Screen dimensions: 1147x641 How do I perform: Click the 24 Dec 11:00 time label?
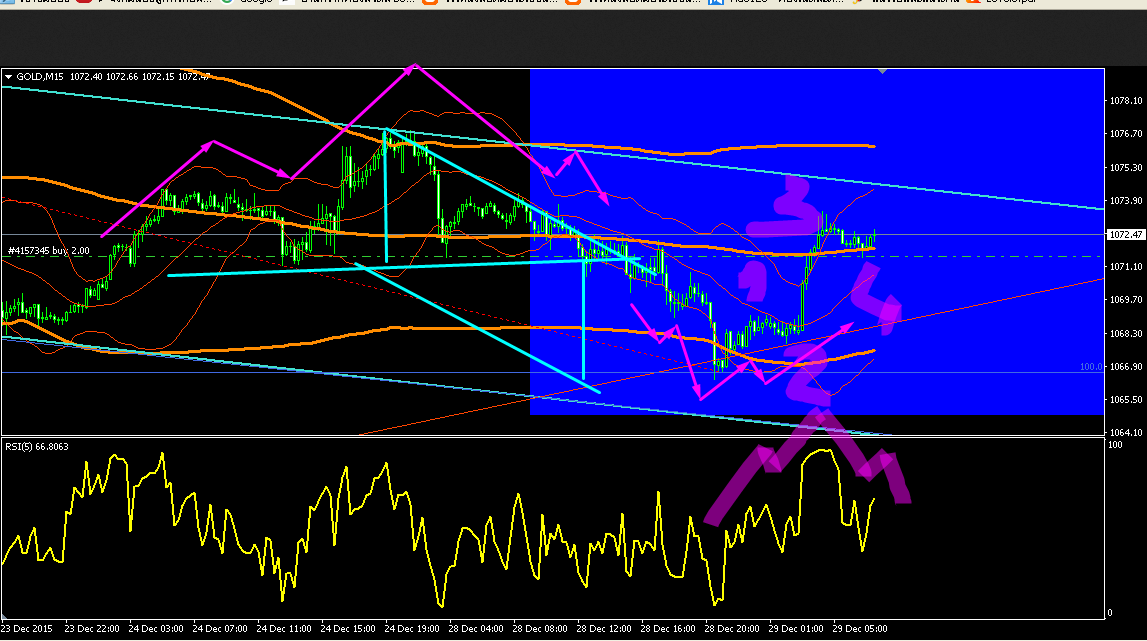(x=284, y=629)
